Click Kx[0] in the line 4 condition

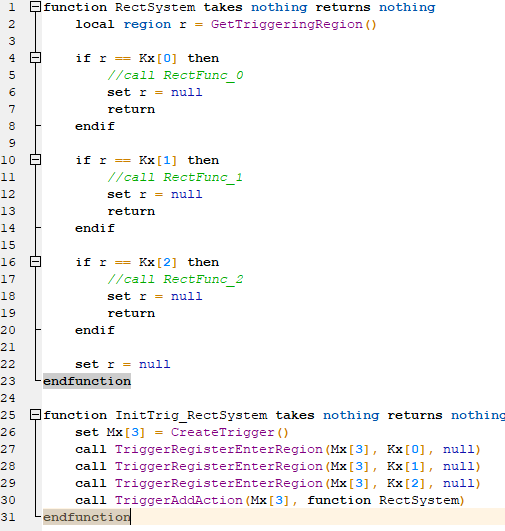point(158,58)
